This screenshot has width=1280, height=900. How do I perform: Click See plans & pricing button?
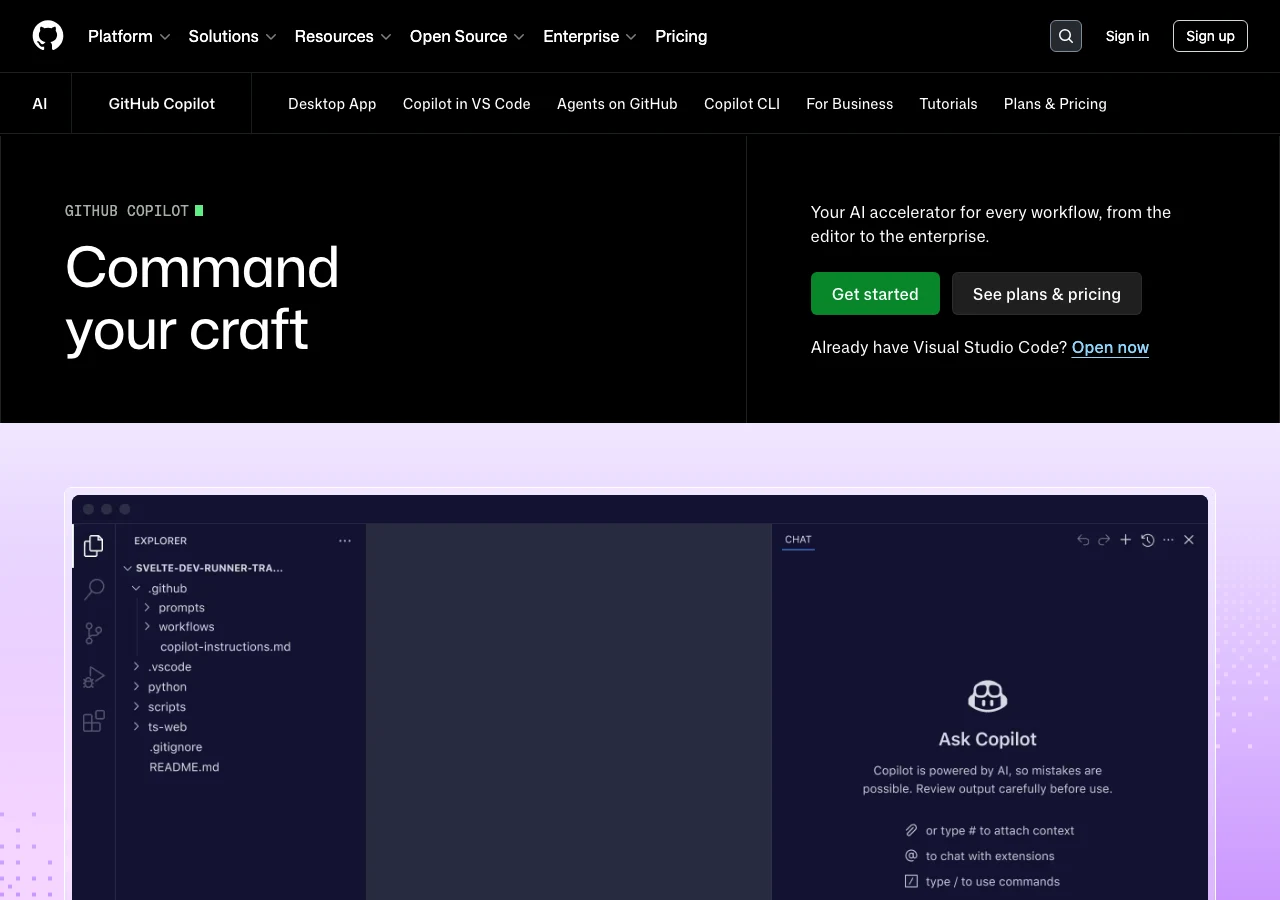(x=1047, y=294)
